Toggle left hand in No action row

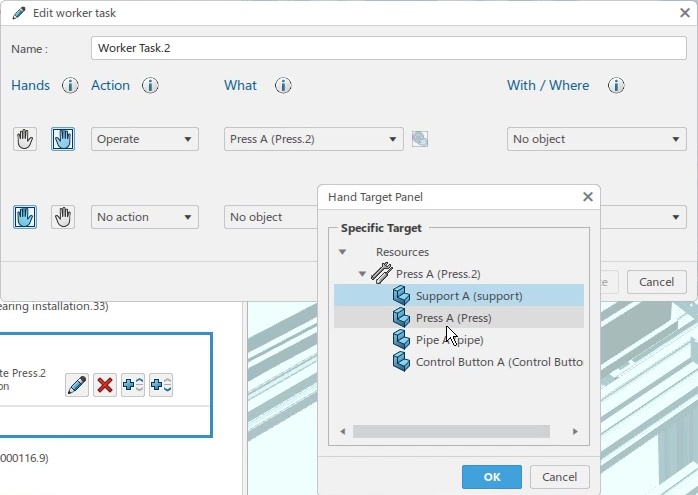[x=24, y=217]
